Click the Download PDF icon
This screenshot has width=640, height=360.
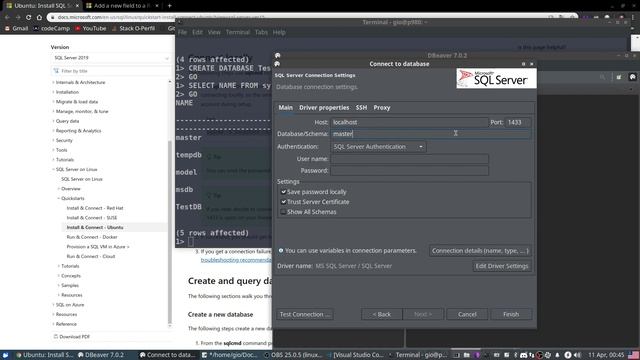[x=56, y=337]
